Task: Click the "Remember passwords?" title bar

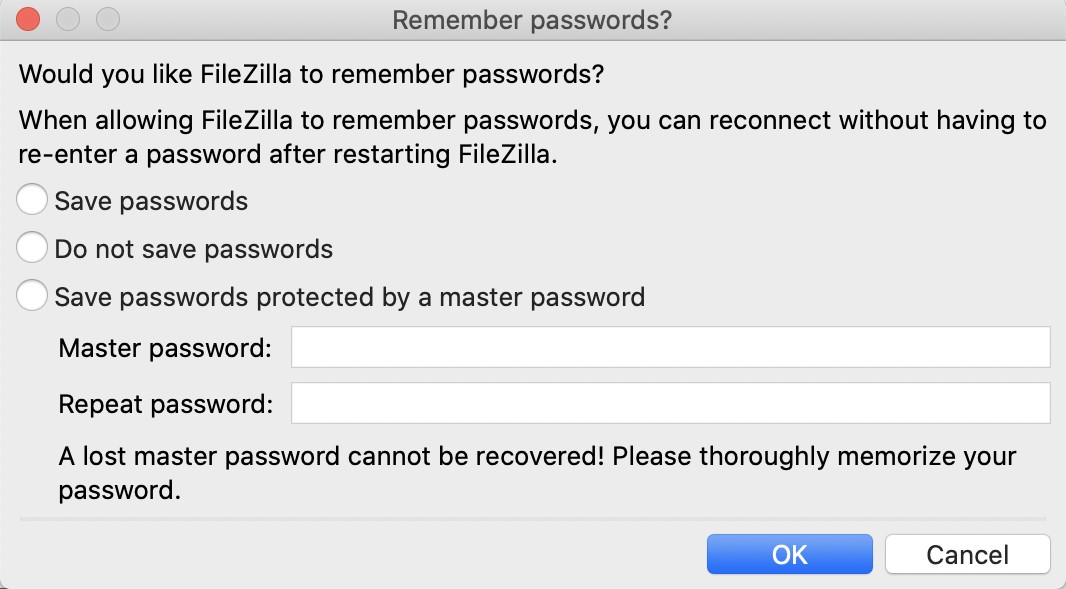Action: pyautogui.click(x=533, y=19)
